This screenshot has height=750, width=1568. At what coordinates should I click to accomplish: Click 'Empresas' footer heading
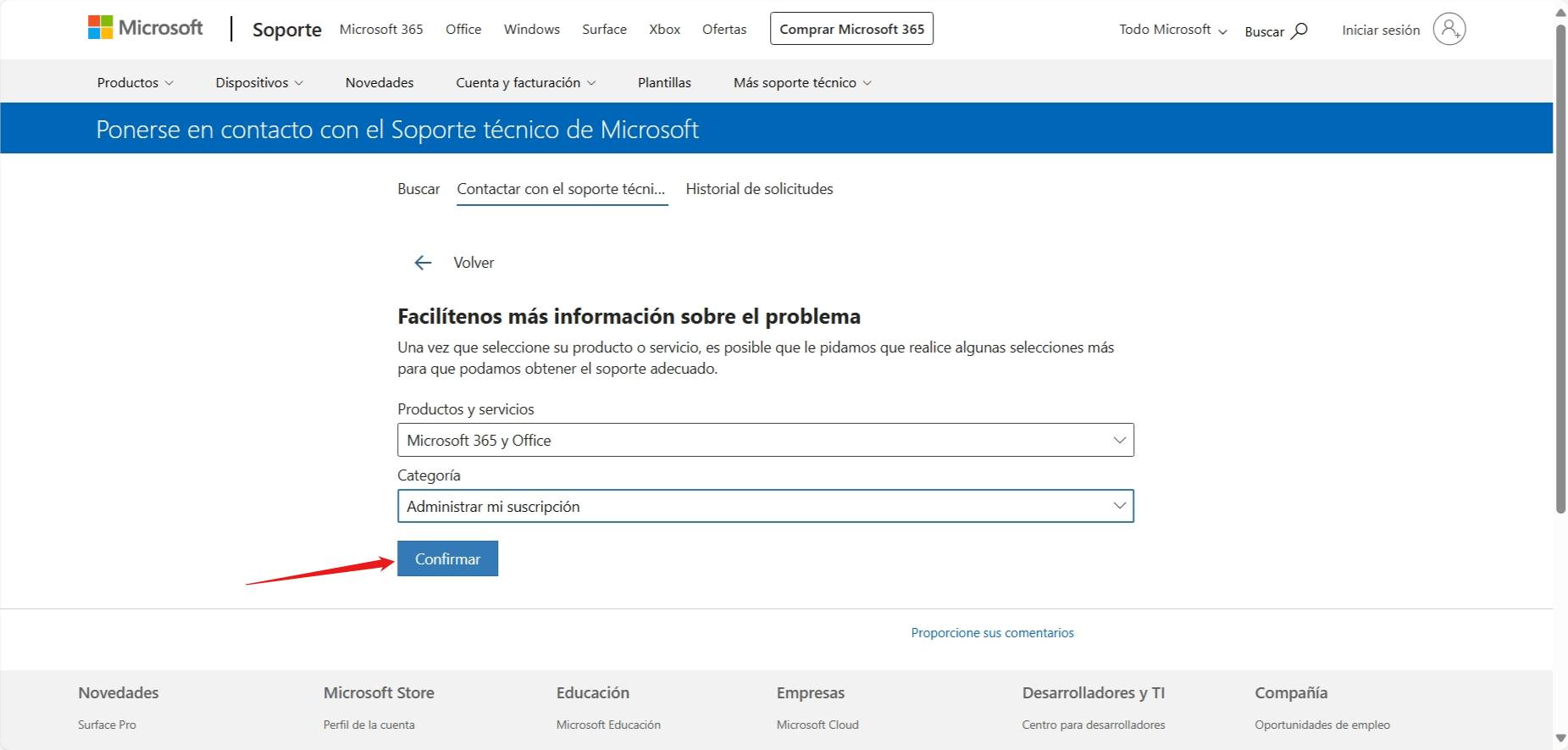(x=811, y=692)
